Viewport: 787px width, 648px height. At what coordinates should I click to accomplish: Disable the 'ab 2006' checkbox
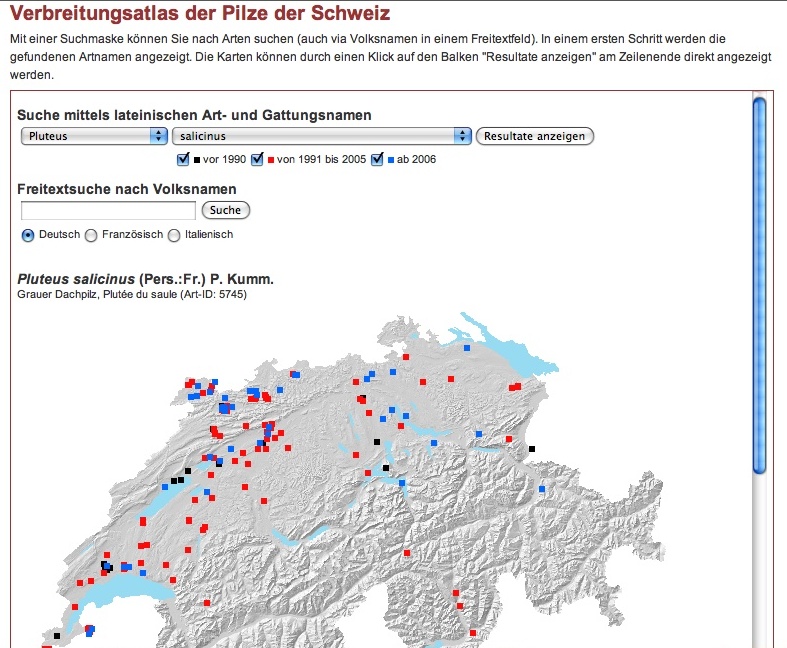coord(377,159)
